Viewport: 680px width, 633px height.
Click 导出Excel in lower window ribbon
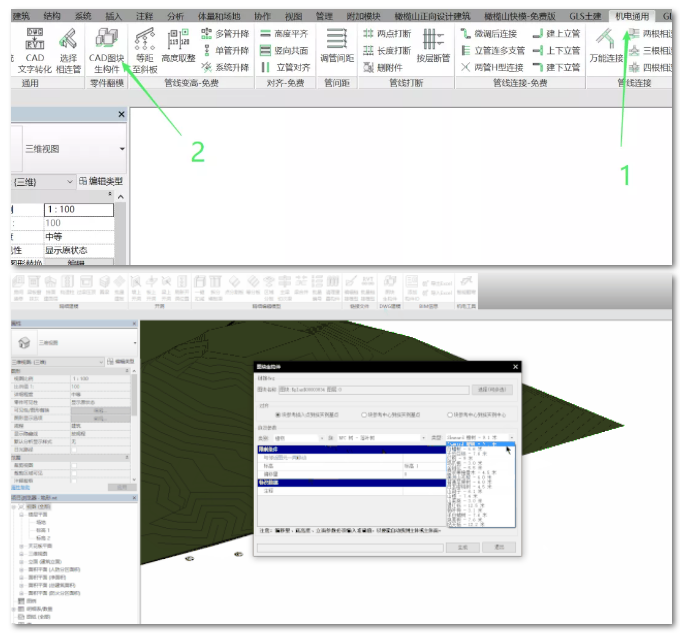coord(437,283)
